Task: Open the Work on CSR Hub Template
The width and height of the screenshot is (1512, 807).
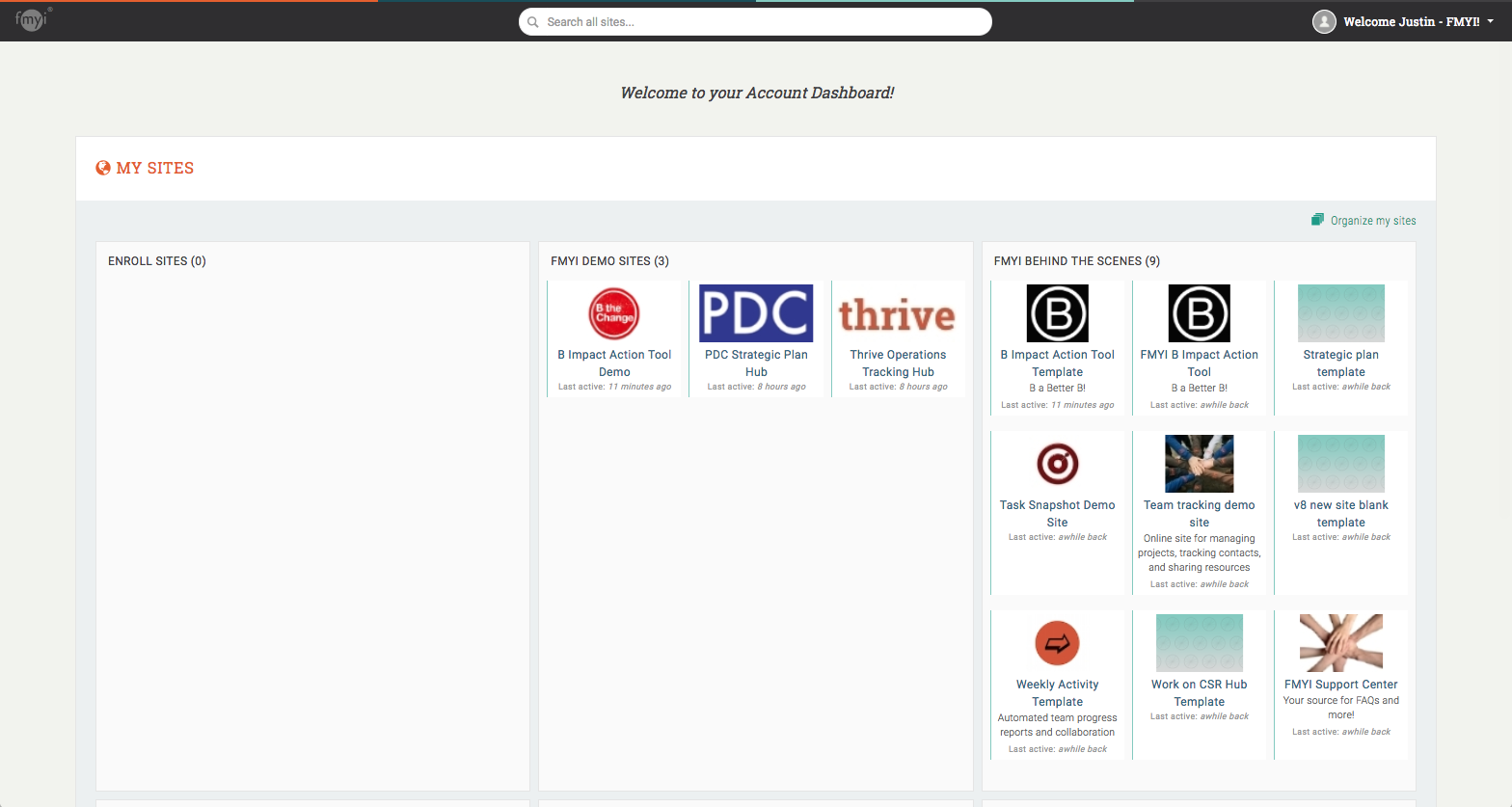Action: [x=1199, y=693]
